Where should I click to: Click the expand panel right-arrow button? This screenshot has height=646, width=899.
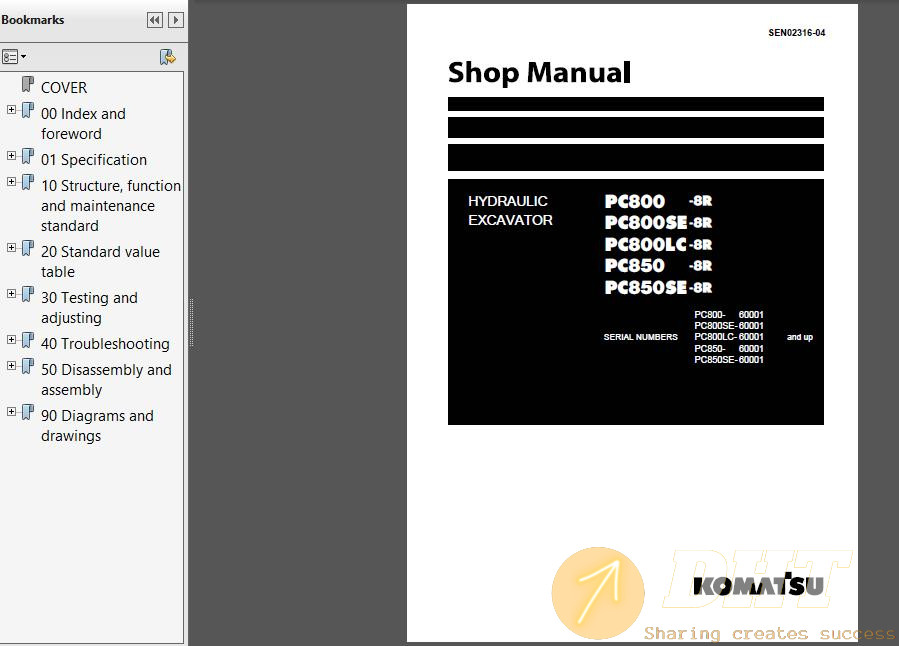pyautogui.click(x=176, y=20)
